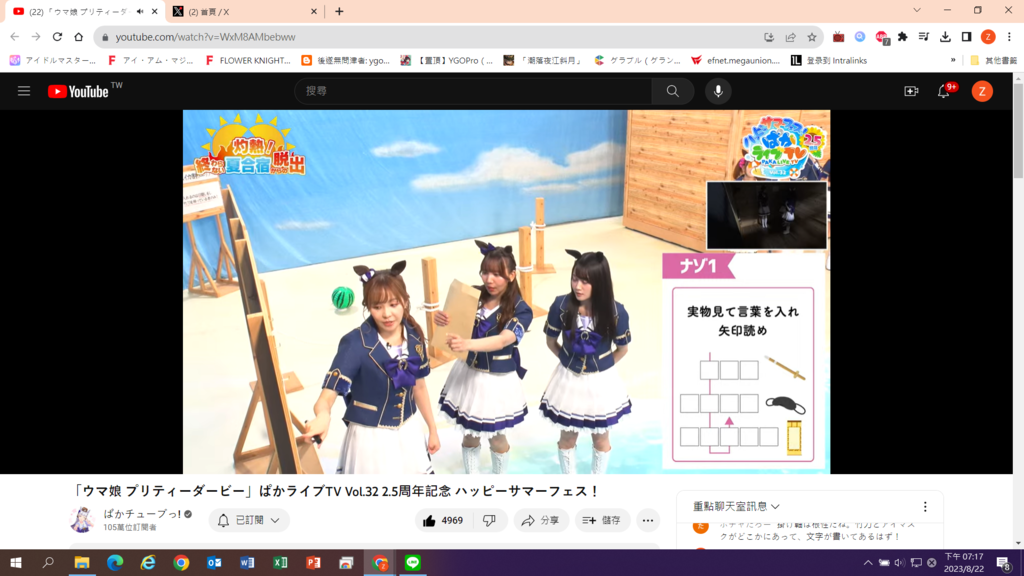
Task: Open File Explorer from the taskbar
Action: pos(82,562)
